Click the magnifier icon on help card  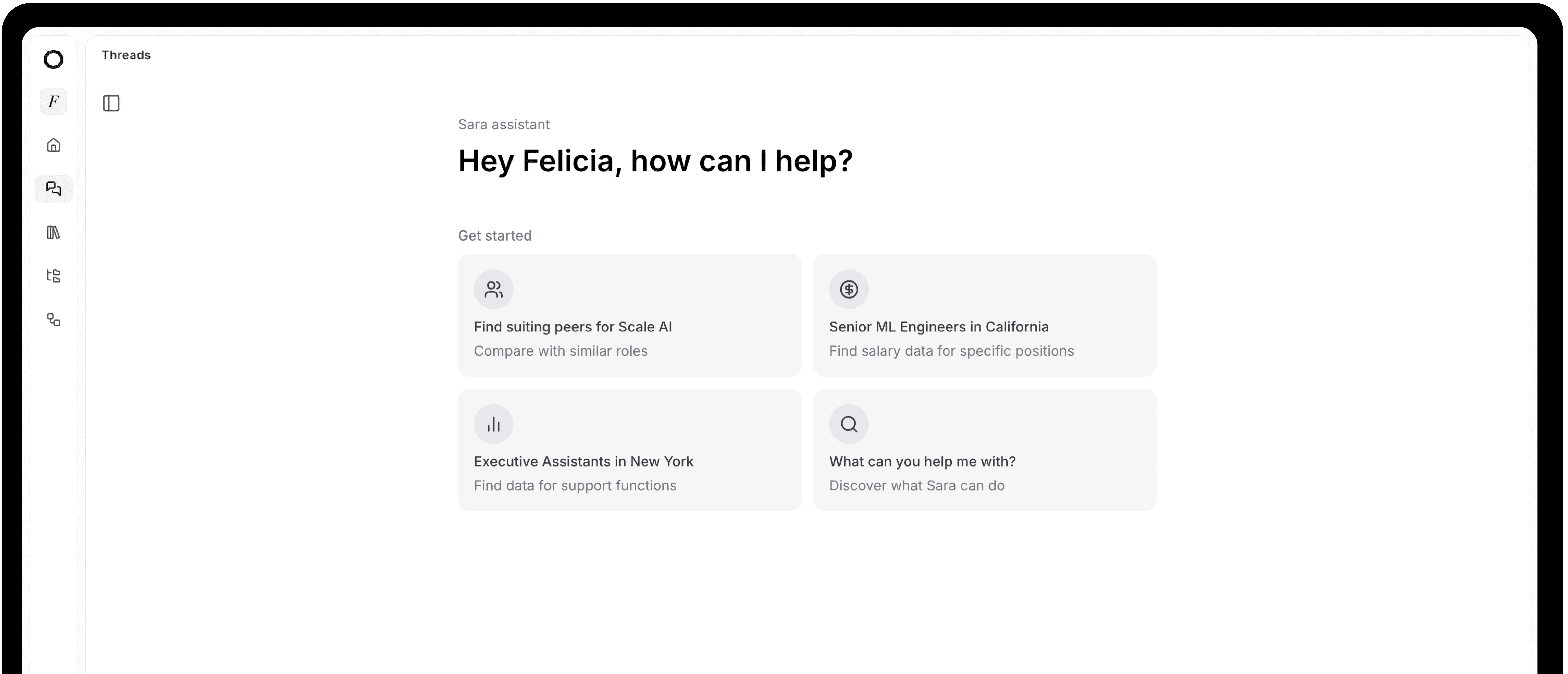[848, 424]
